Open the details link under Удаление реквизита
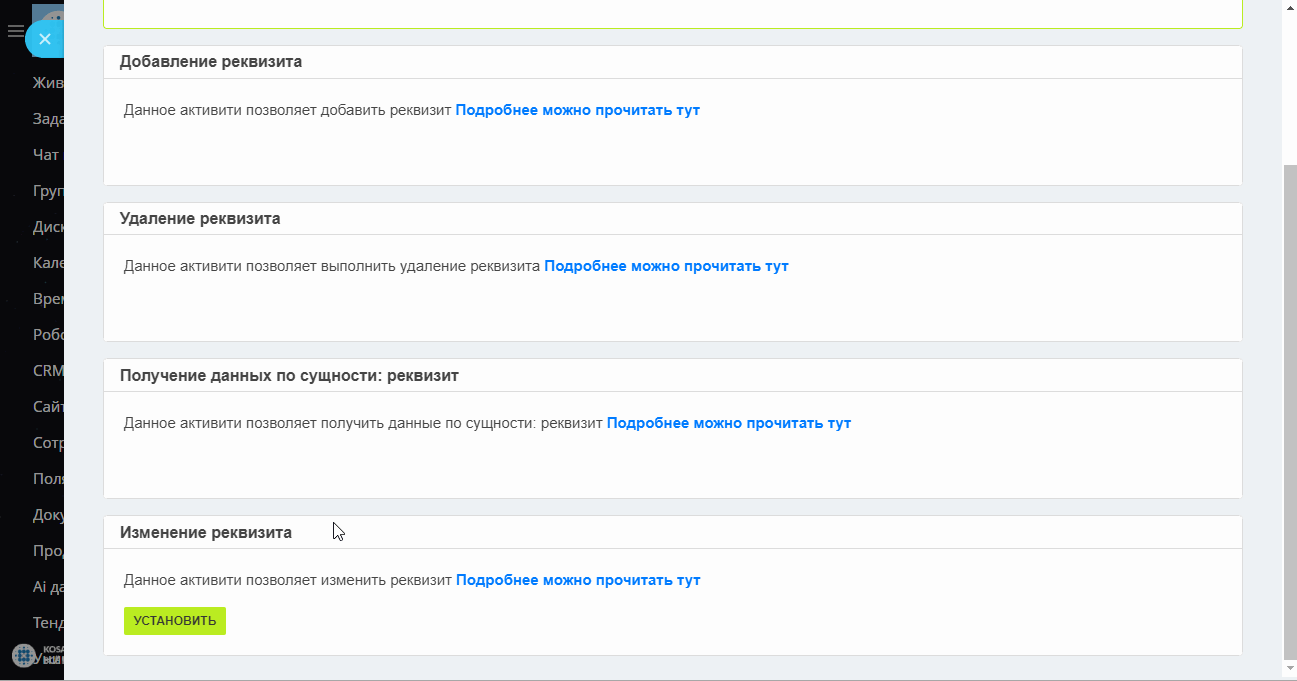 pyautogui.click(x=666, y=266)
